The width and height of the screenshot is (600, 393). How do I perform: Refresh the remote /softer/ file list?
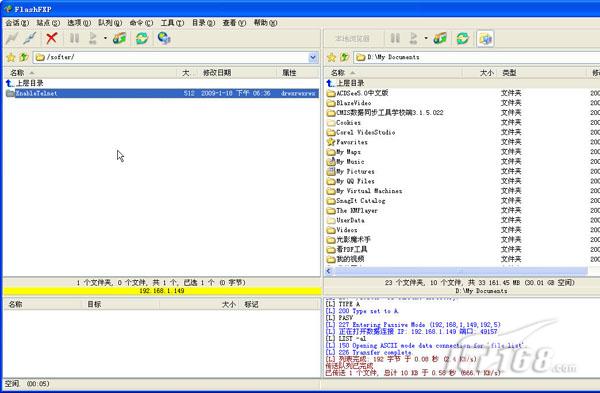(142, 38)
